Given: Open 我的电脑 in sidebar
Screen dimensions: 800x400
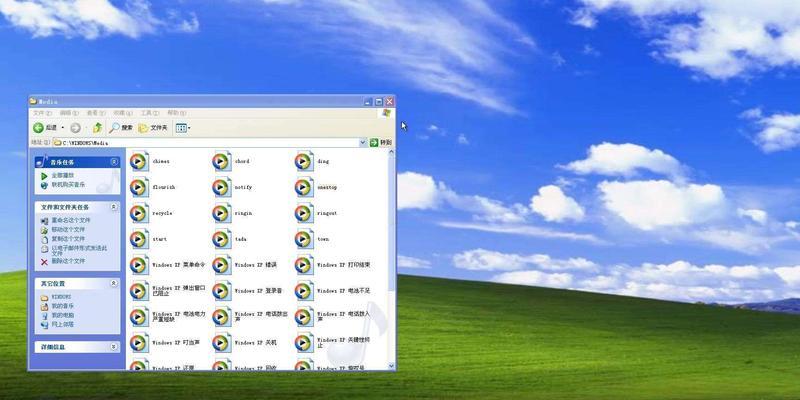Looking at the screenshot, I should tap(63, 315).
